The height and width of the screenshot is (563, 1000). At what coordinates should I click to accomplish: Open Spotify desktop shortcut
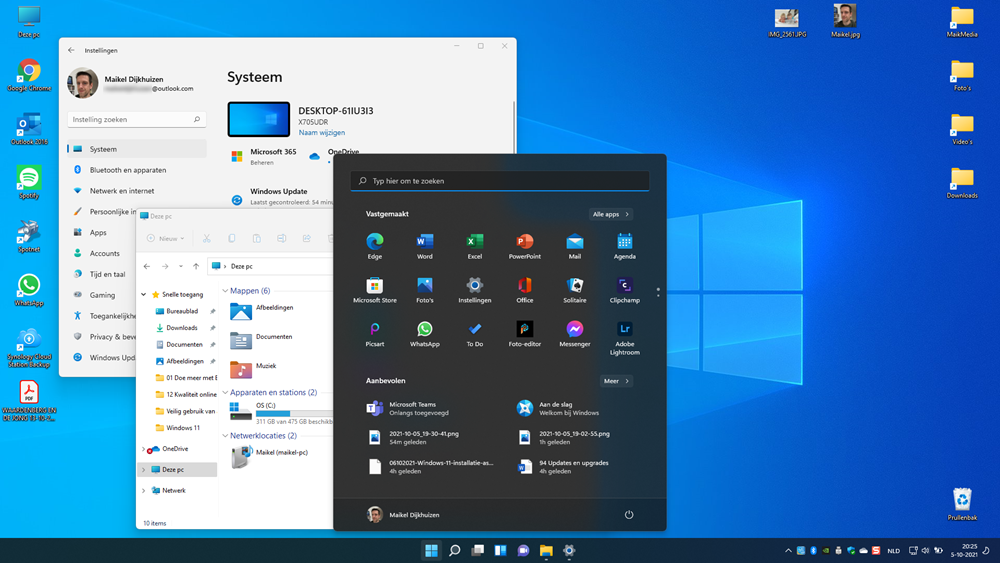click(29, 182)
